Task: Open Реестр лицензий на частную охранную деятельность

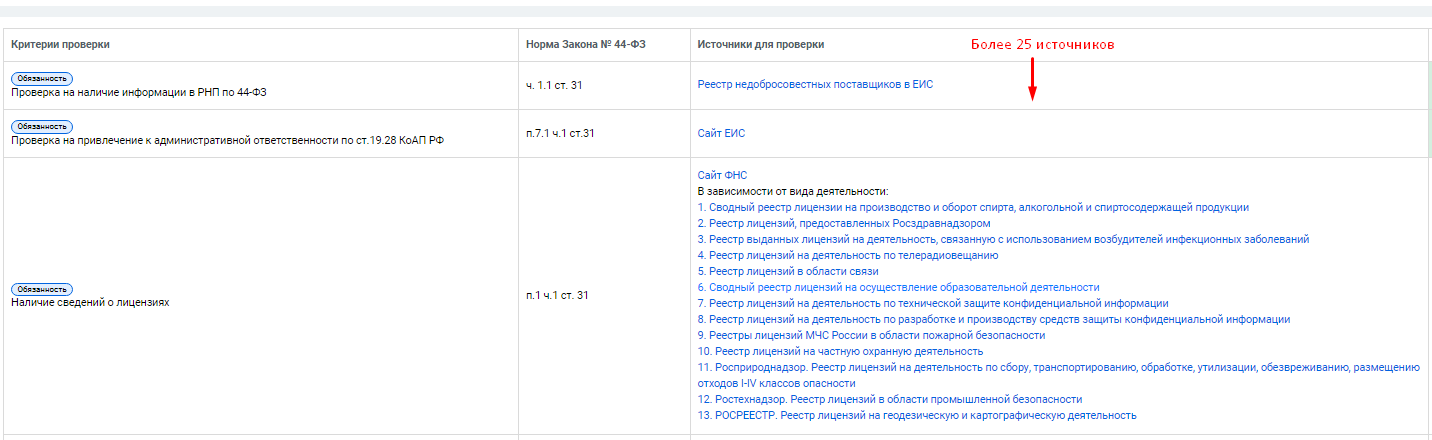Action: 840,351
